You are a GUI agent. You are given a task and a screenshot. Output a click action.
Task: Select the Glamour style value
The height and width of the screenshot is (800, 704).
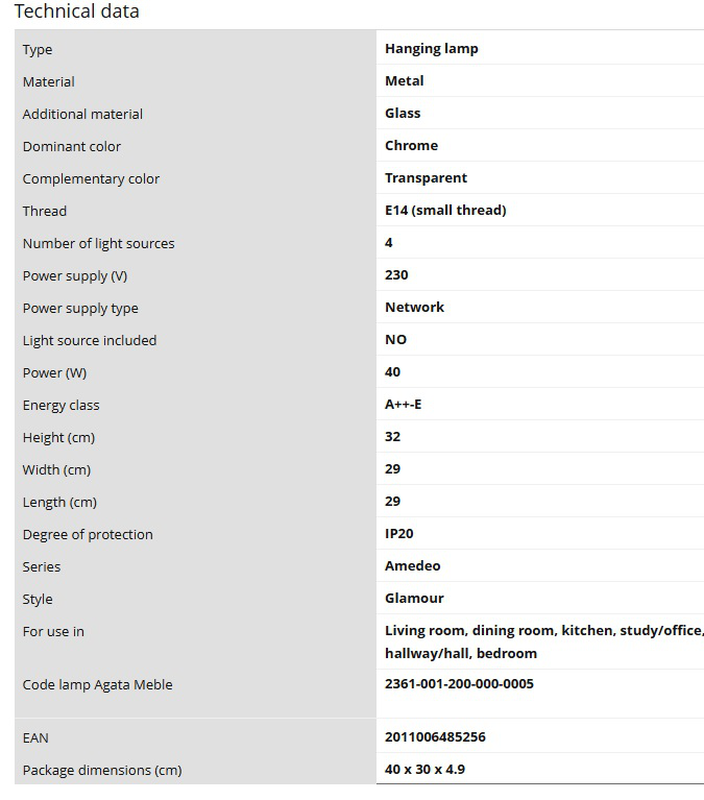(414, 598)
